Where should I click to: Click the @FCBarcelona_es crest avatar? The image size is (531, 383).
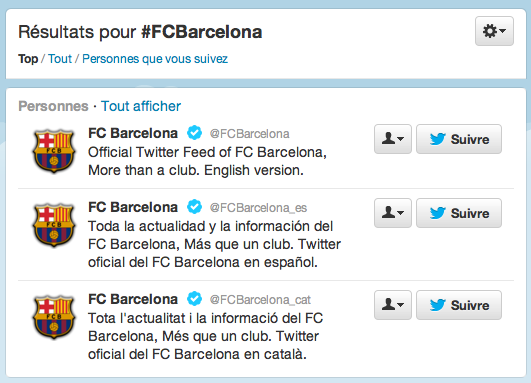(54, 225)
